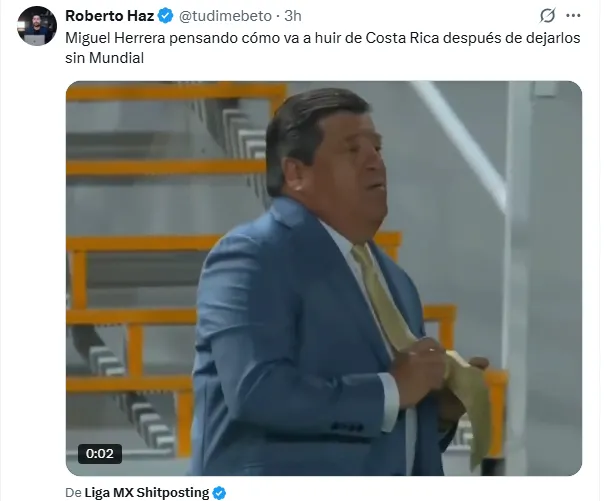Viewport: 605px width, 501px height.
Task: Click the topmost orange railing in the video
Action: pos(176,91)
